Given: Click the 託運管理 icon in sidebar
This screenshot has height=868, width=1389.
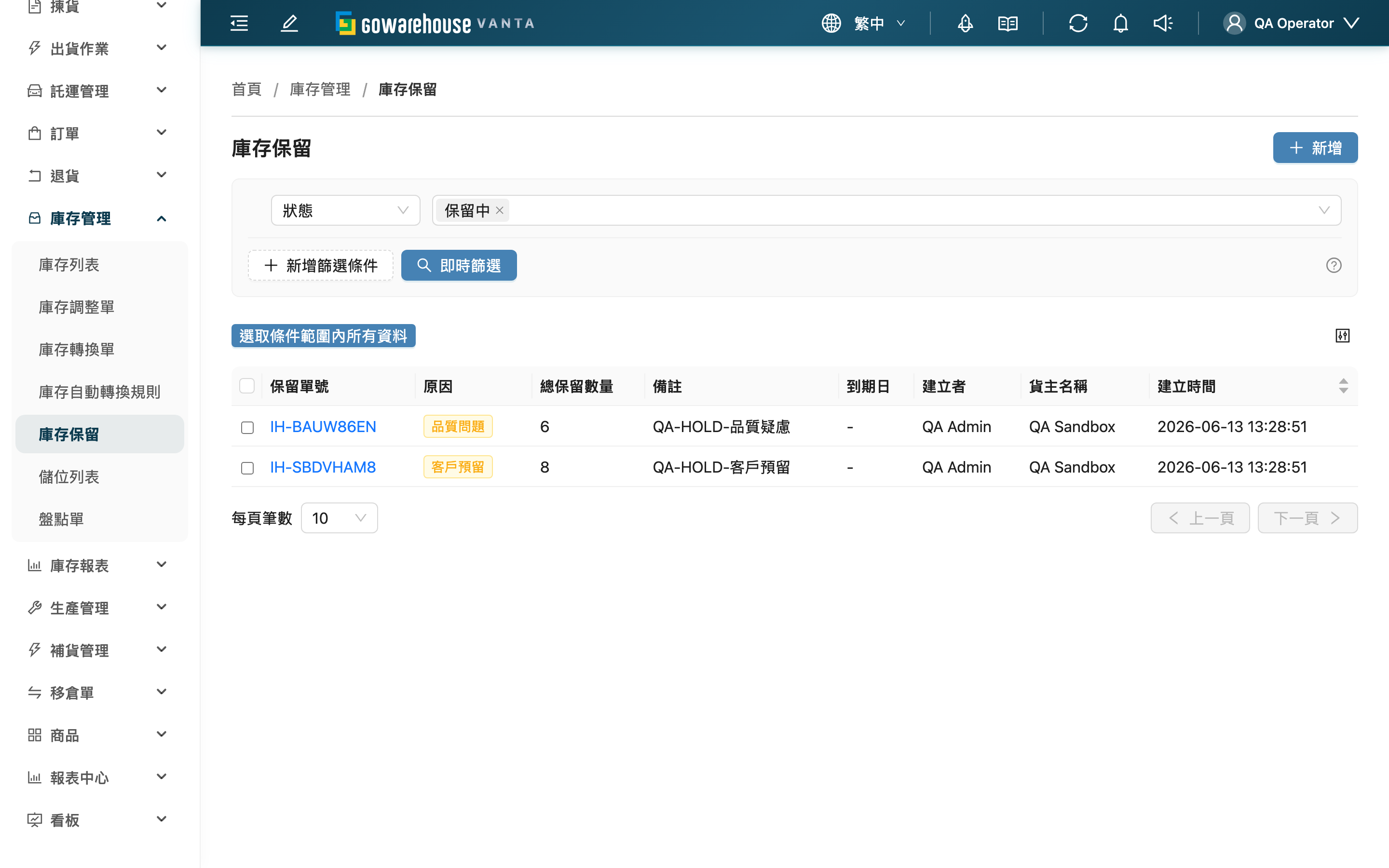Looking at the screenshot, I should pos(34,91).
